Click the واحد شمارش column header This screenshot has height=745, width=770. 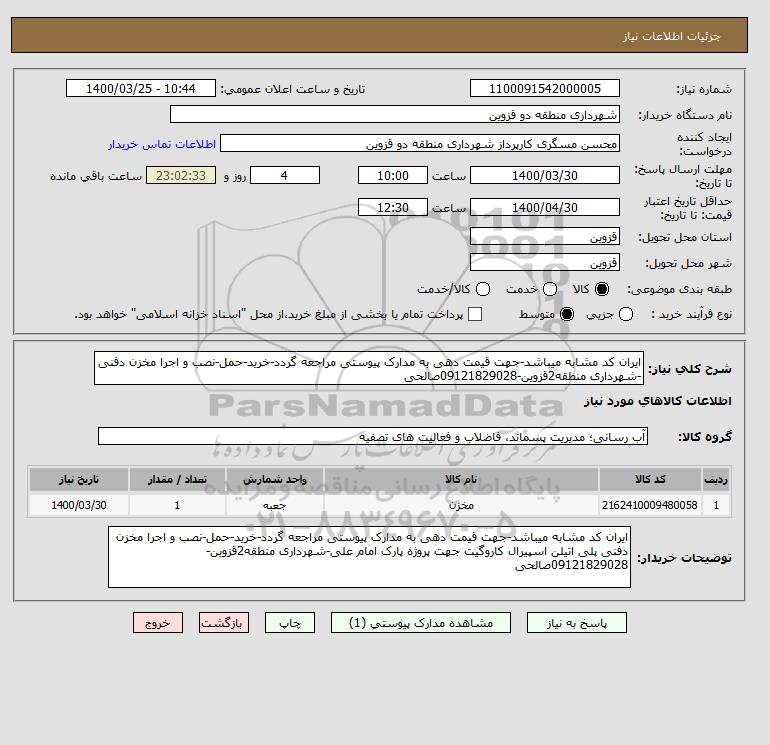275,479
